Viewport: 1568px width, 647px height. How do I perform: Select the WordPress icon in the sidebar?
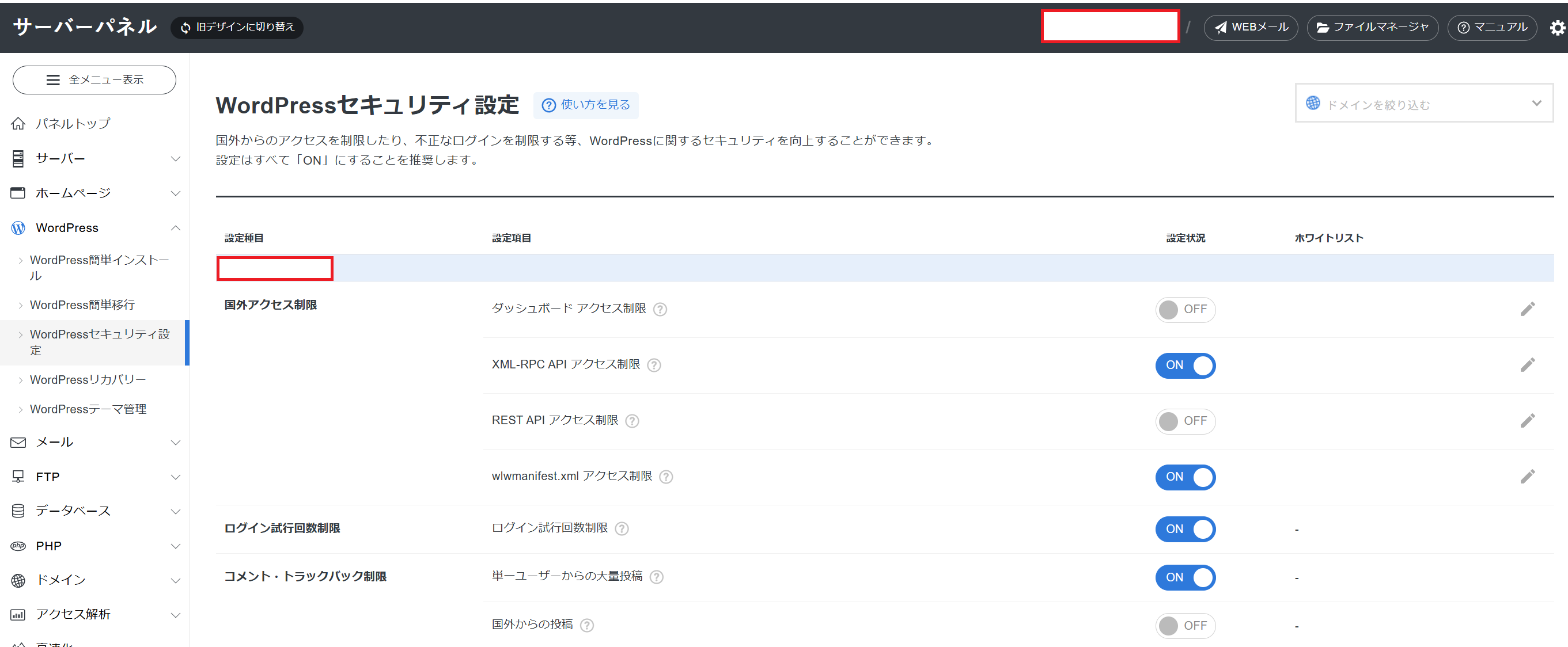point(18,227)
